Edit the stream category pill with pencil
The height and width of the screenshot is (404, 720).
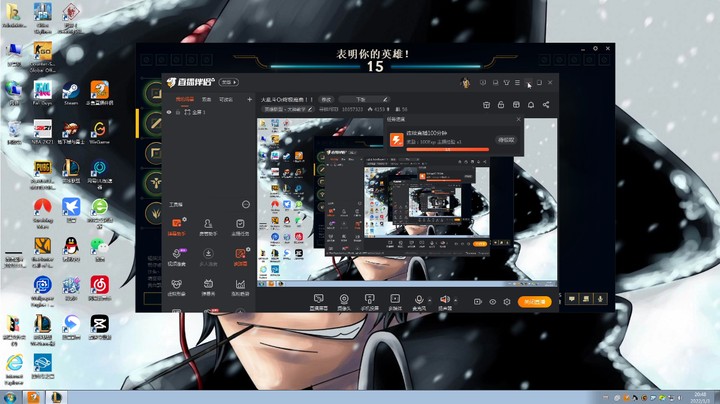287,109
